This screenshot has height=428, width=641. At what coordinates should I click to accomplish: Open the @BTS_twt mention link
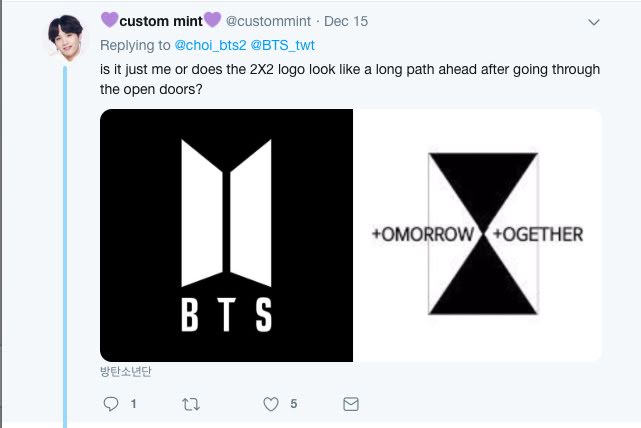(282, 45)
